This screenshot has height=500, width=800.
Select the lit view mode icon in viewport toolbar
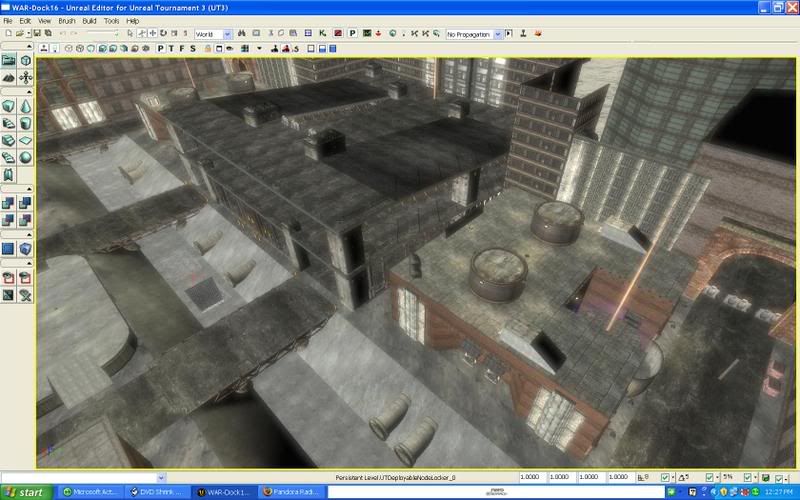[102, 48]
